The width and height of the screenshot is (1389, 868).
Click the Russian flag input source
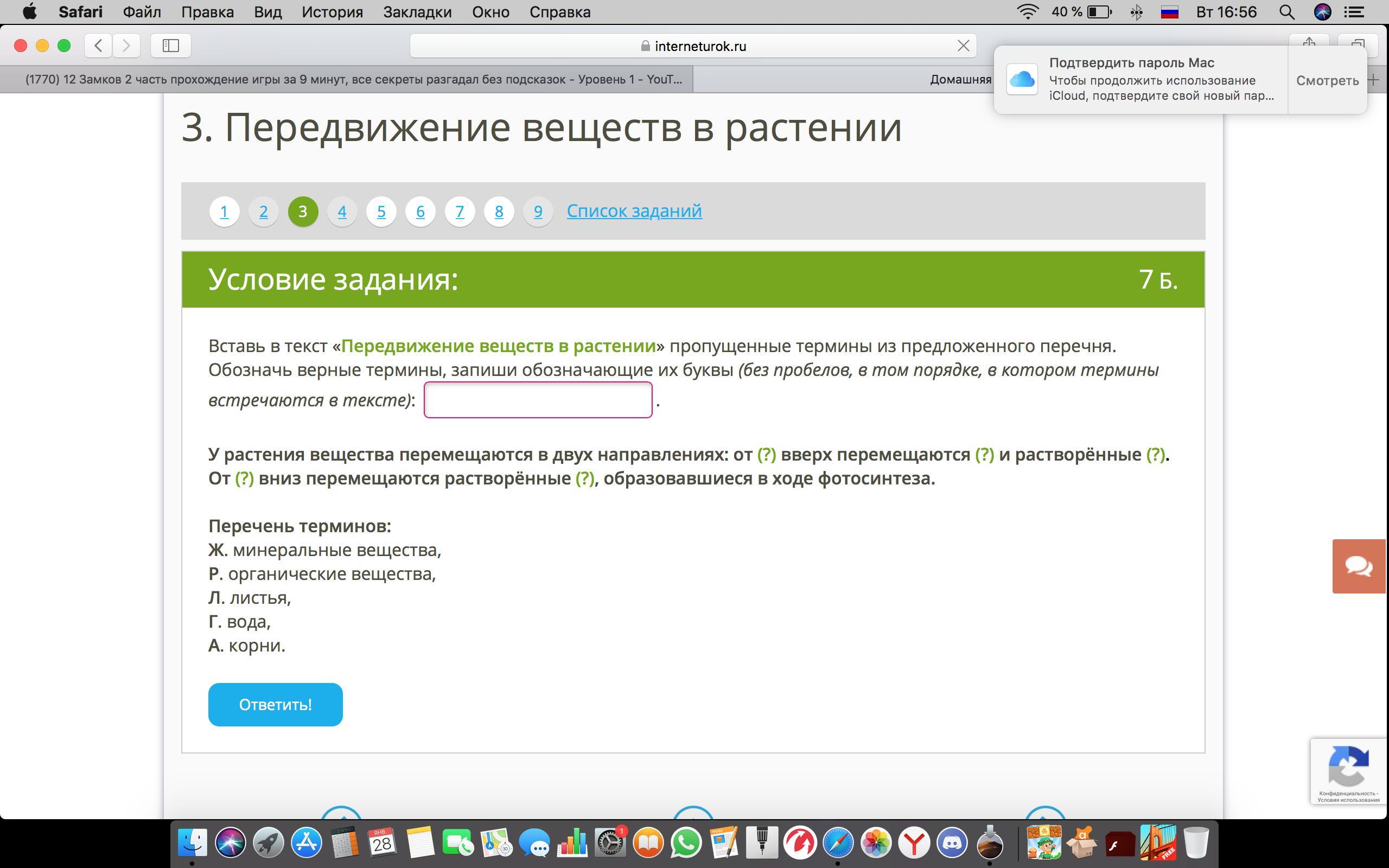click(x=1169, y=12)
